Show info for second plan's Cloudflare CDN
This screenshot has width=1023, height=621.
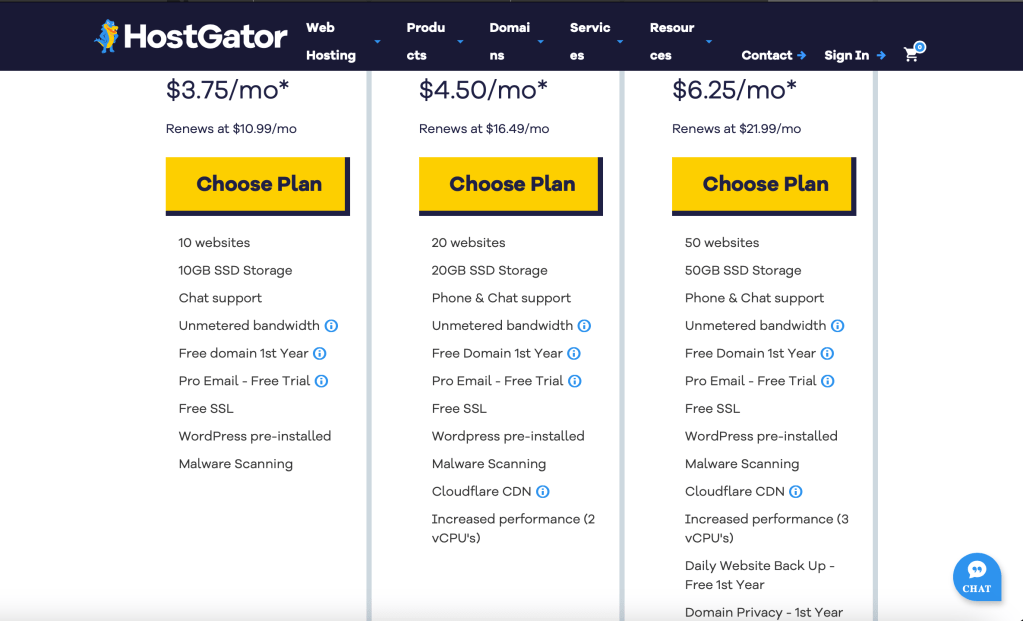543,492
